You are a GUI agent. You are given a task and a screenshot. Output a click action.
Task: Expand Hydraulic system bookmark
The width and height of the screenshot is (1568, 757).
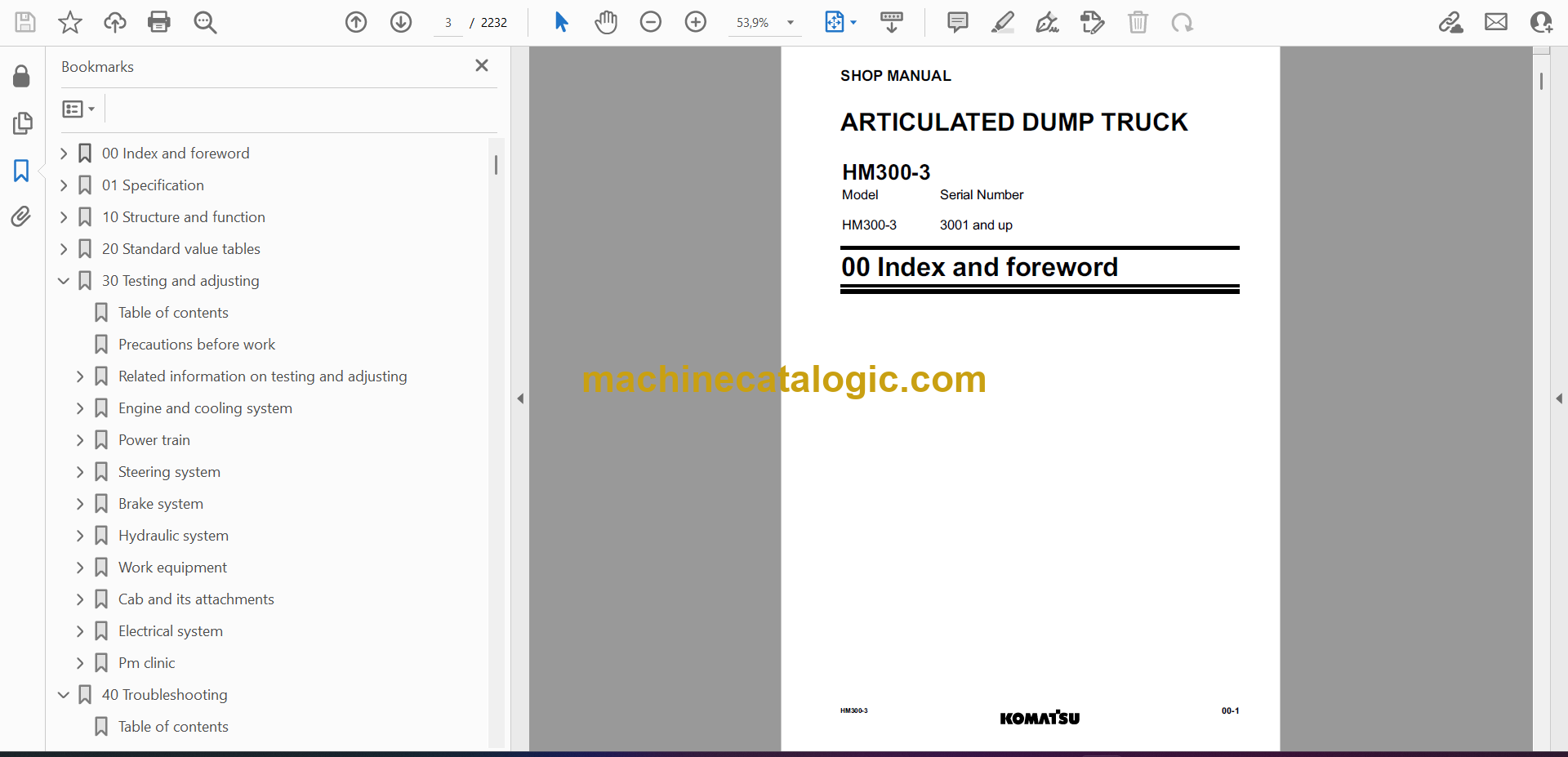coord(80,536)
